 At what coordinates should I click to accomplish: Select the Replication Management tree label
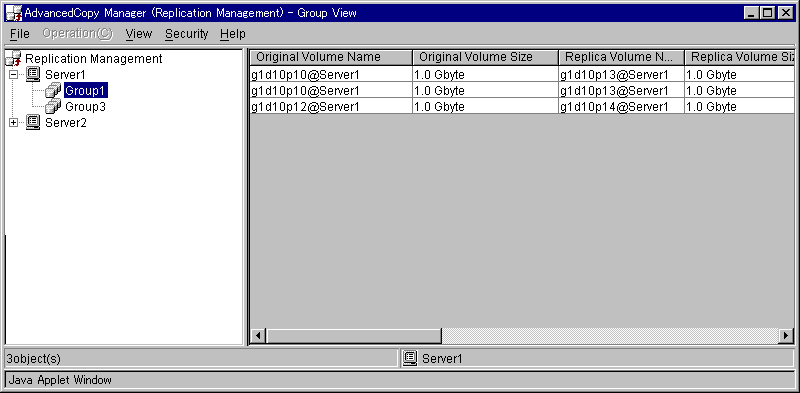(93, 59)
